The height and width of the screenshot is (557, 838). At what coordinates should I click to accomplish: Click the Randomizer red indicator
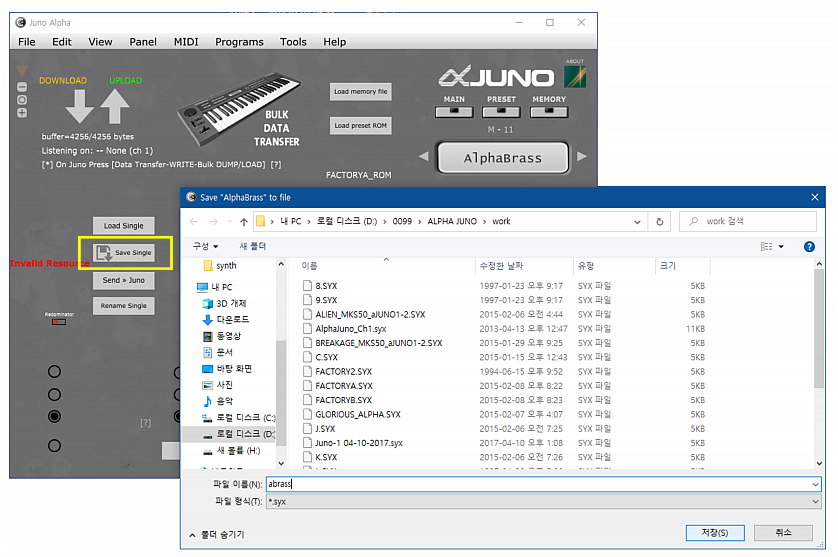[59, 322]
